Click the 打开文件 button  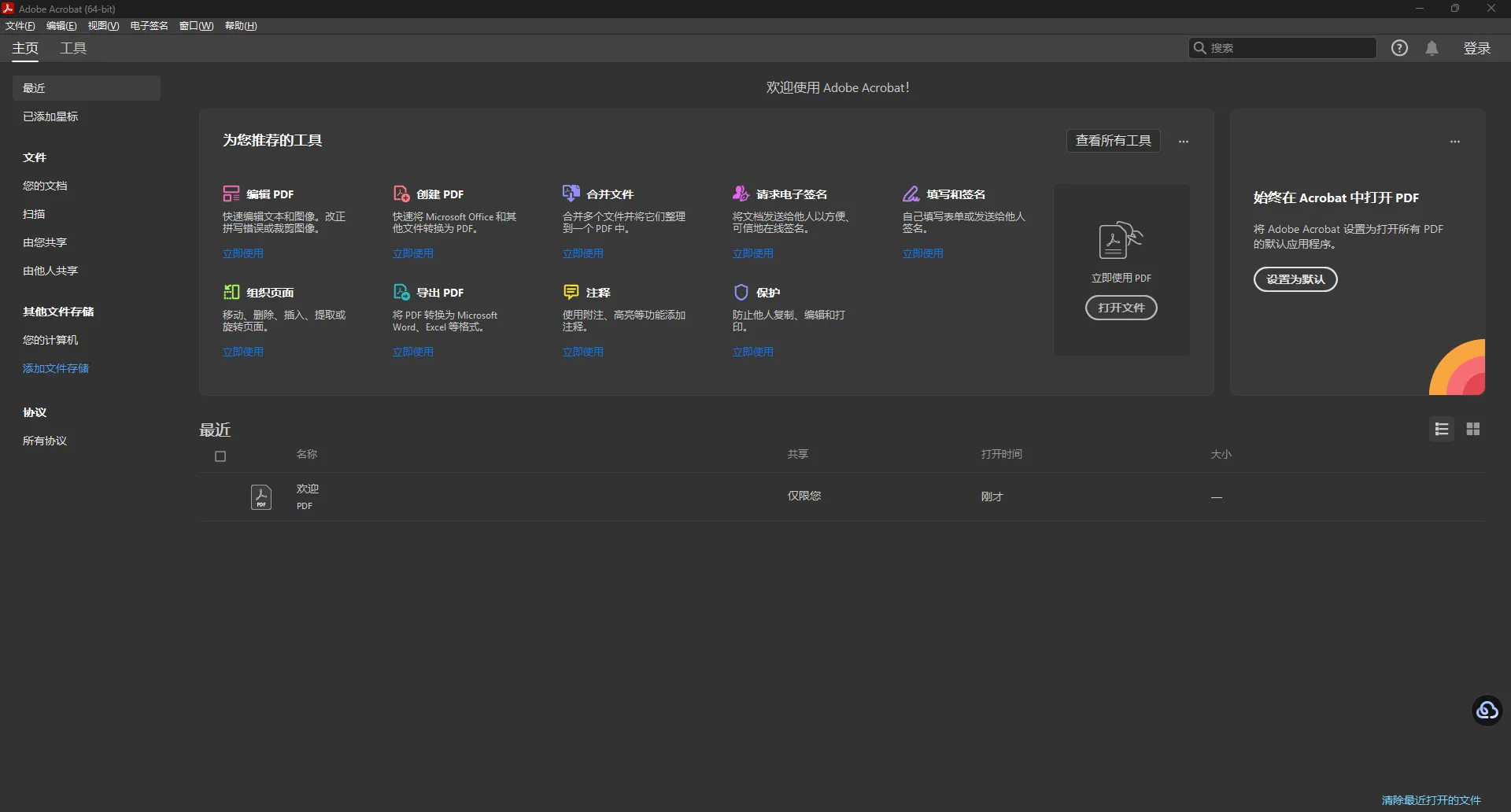tap(1121, 308)
